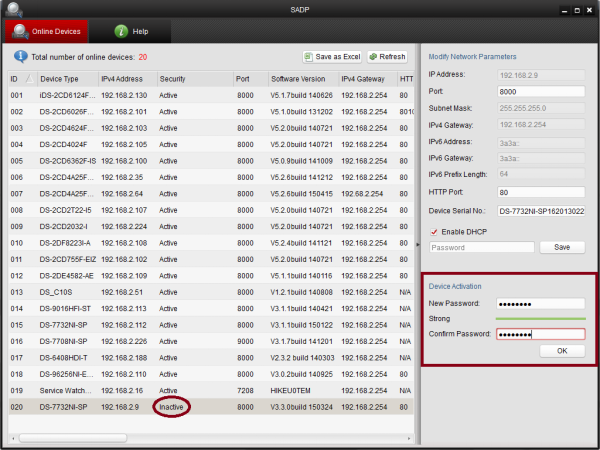Open the Online Devices tab
This screenshot has width=600, height=450.
46,32
